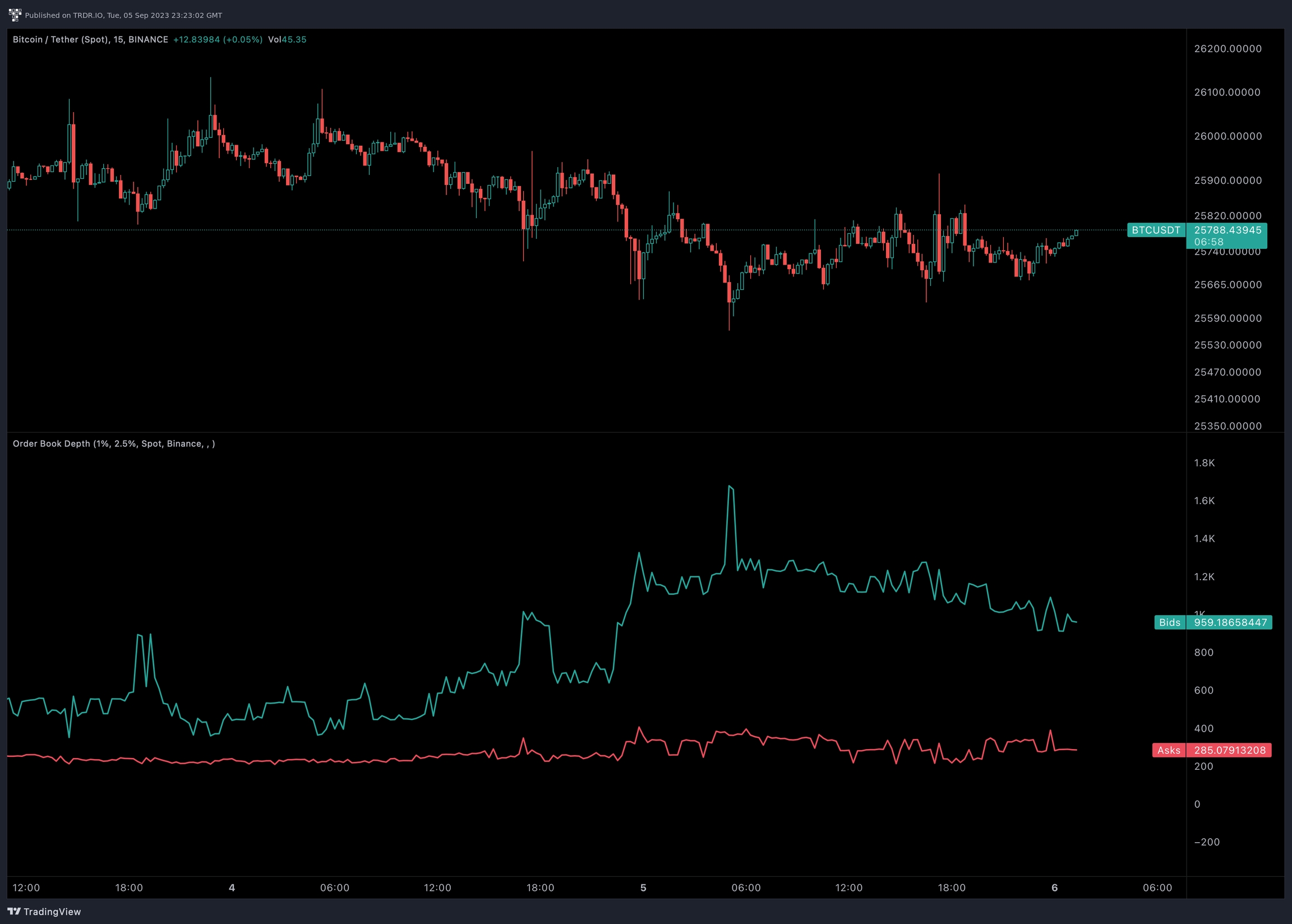The height and width of the screenshot is (924, 1292).
Task: Click the red Asks series label
Action: pos(1169,750)
